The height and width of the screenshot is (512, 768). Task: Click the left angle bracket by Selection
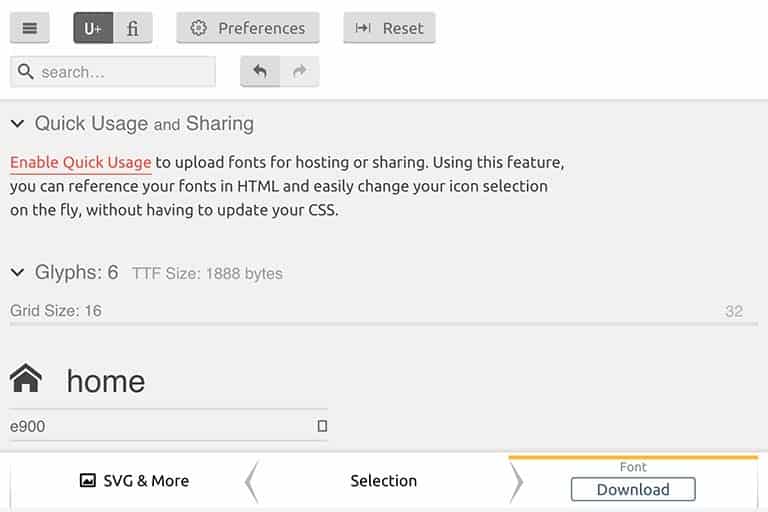(252, 482)
